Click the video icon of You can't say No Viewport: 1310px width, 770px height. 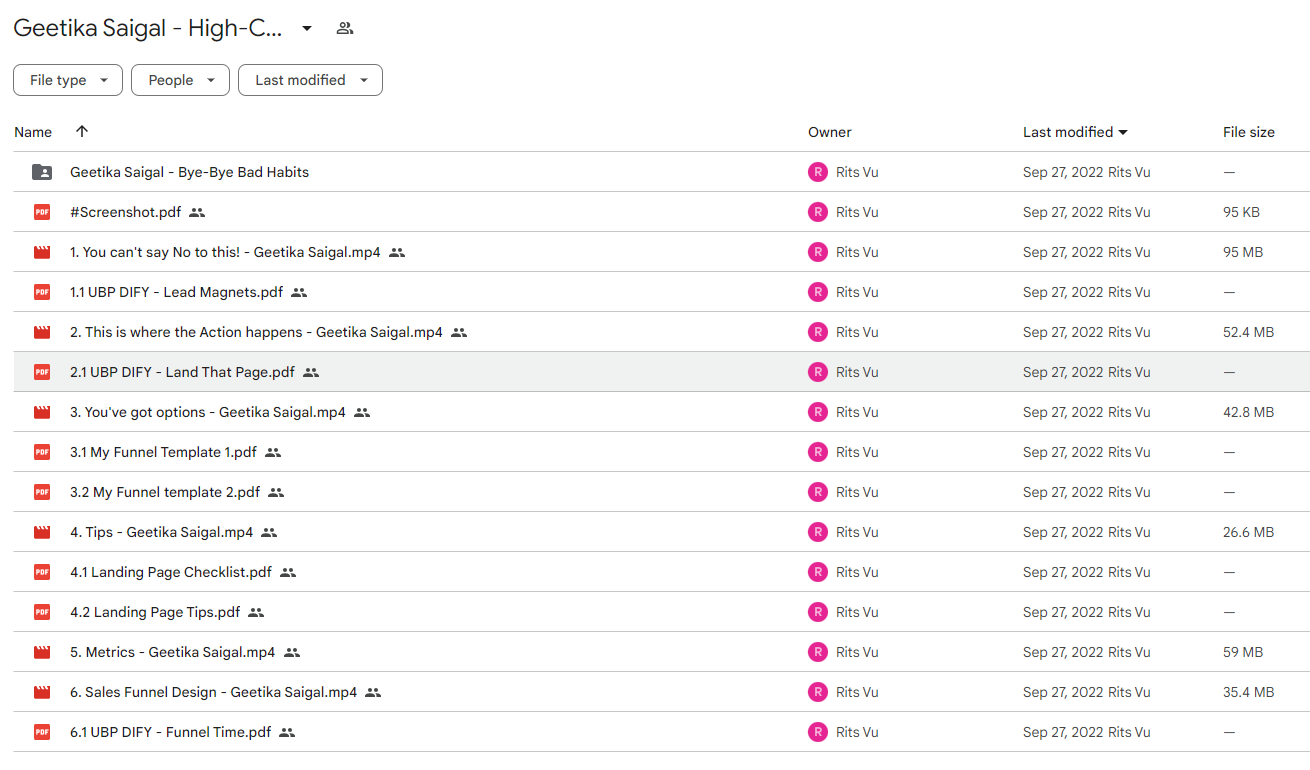tap(42, 252)
